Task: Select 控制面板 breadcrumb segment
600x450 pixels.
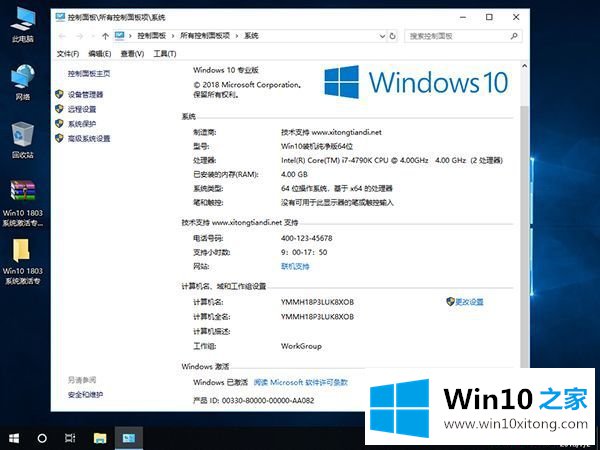Action: 152,36
